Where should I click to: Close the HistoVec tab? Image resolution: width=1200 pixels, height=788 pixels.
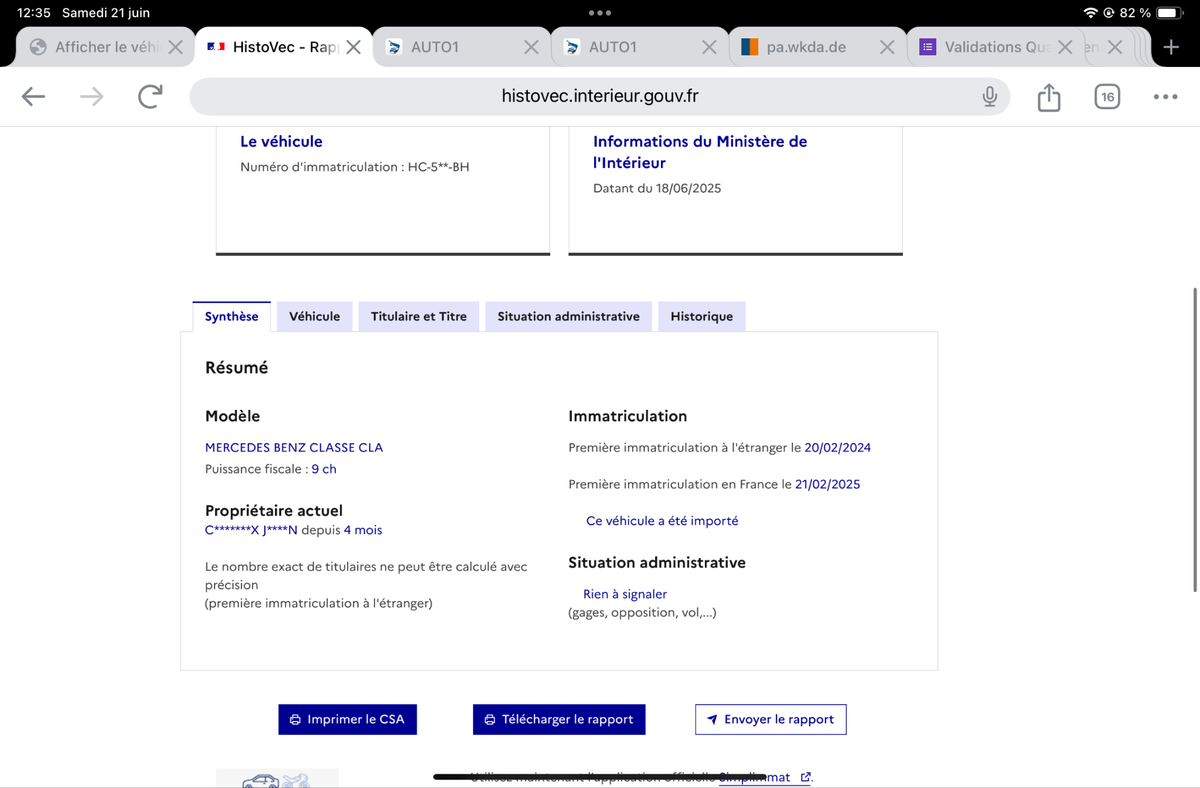(353, 47)
